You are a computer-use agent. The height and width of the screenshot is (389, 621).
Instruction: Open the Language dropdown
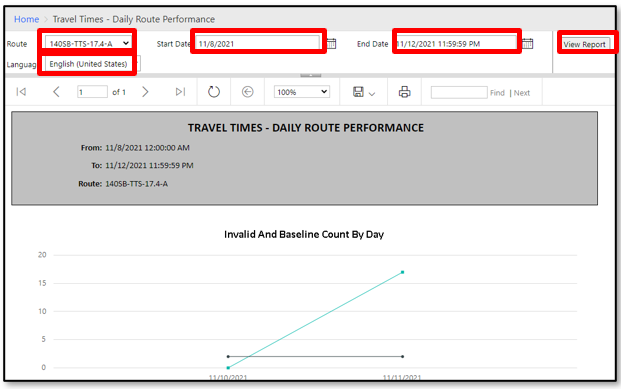[92, 64]
